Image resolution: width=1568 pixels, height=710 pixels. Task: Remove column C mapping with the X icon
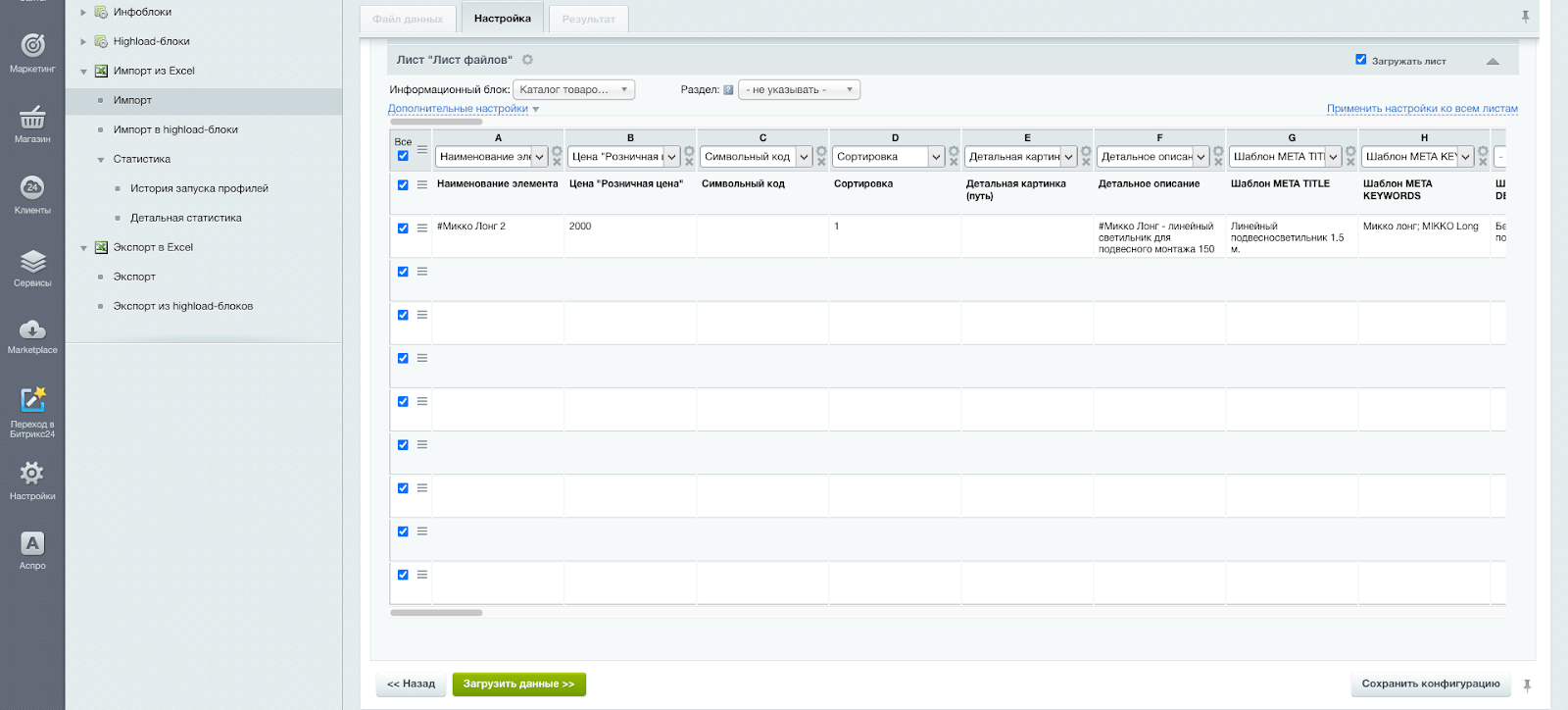point(821,163)
